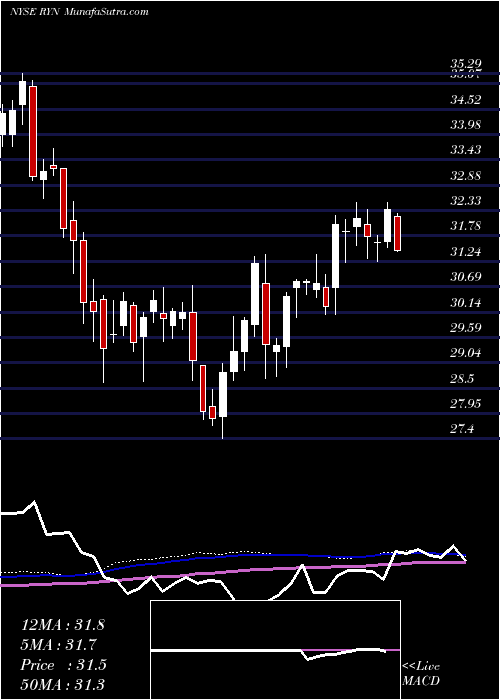Click the last red candlestick on the right
This screenshot has height=700, width=500.
pyautogui.click(x=397, y=233)
